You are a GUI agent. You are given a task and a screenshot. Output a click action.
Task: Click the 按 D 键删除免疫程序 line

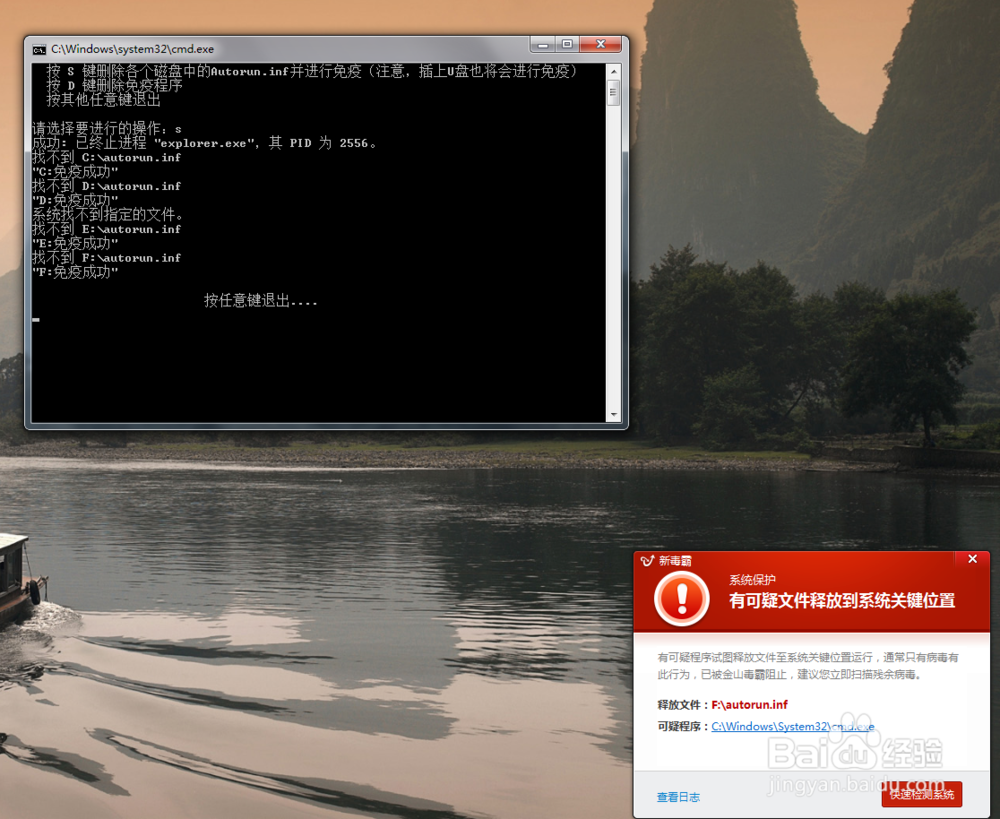(114, 85)
